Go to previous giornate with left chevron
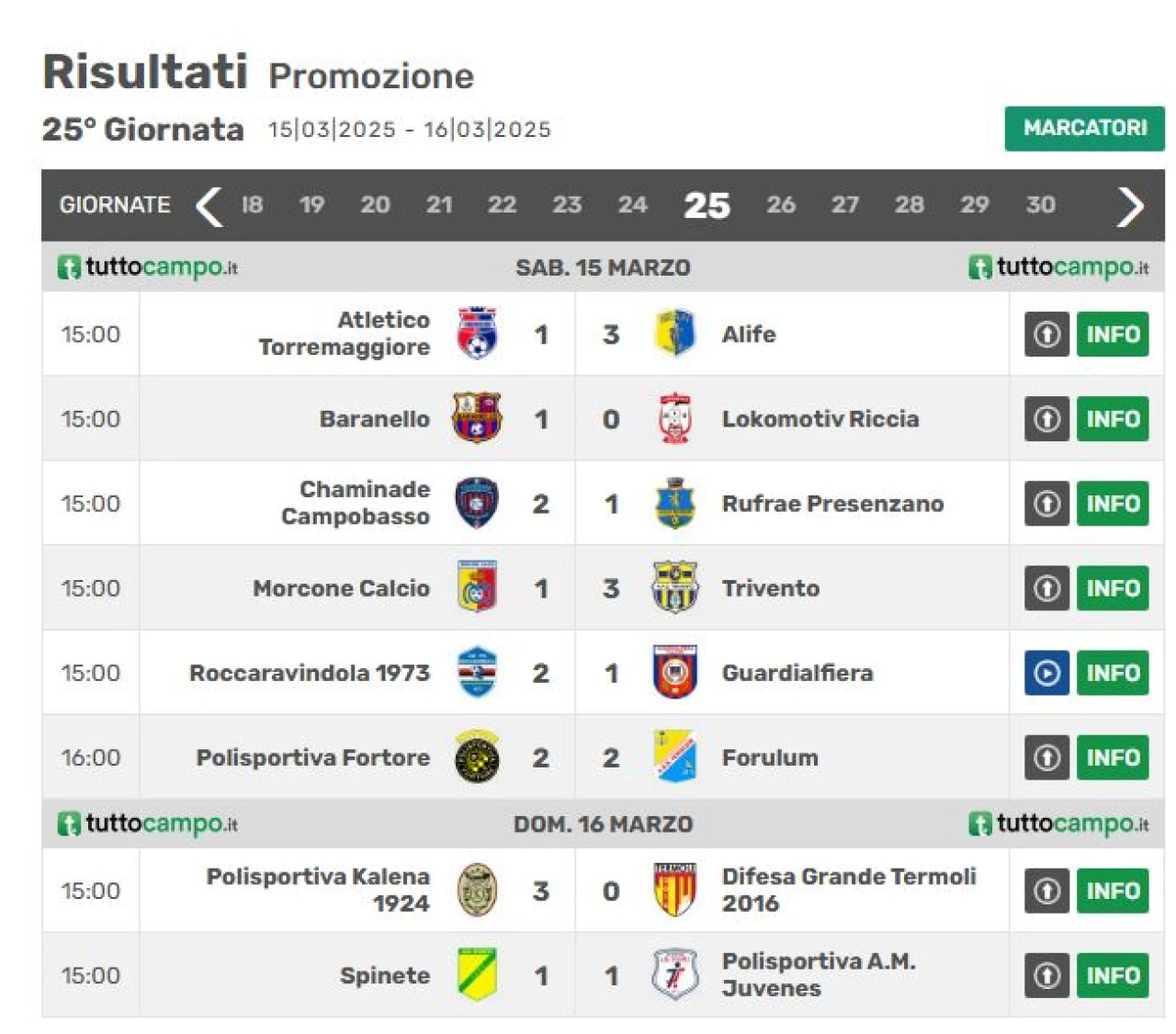Image resolution: width=1176 pixels, height=1034 pixels. click(209, 206)
